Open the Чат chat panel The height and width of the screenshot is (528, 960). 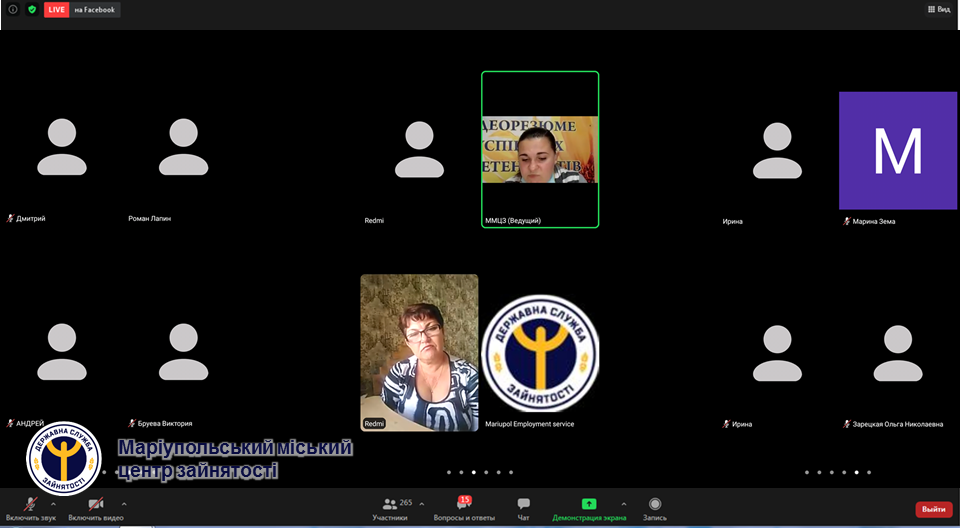click(523, 506)
